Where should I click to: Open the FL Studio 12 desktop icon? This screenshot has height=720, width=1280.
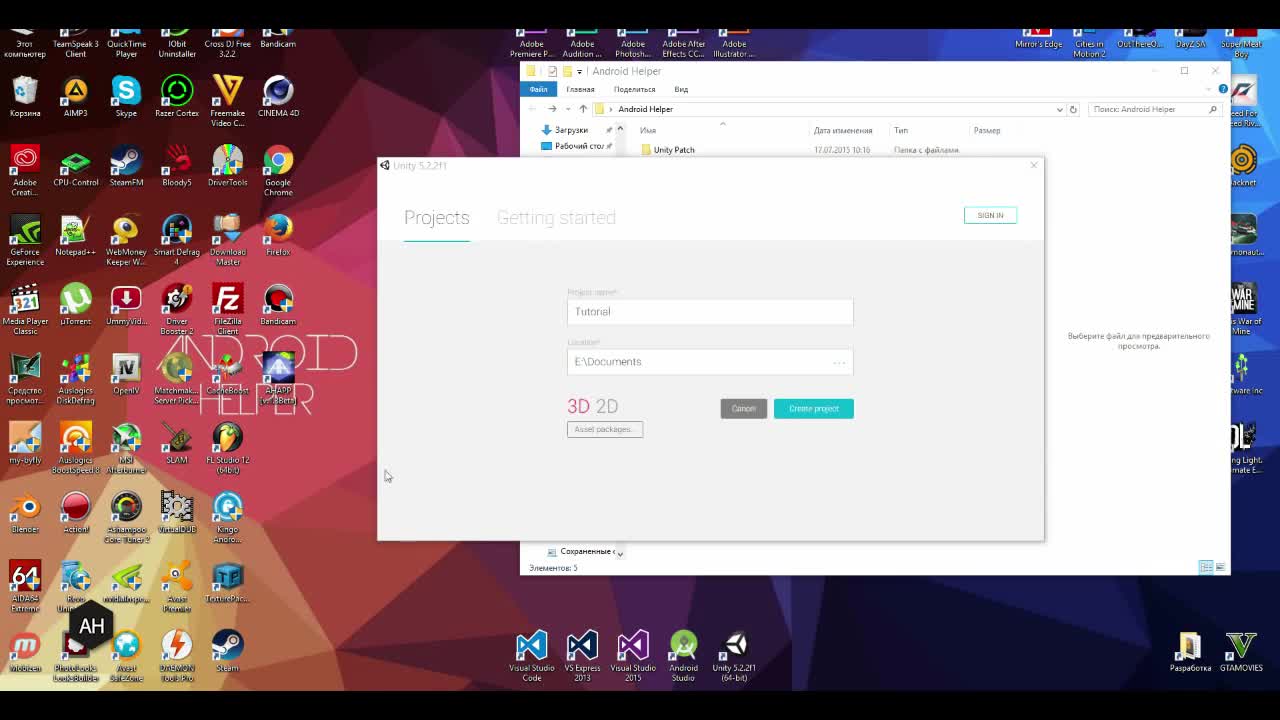(x=227, y=448)
